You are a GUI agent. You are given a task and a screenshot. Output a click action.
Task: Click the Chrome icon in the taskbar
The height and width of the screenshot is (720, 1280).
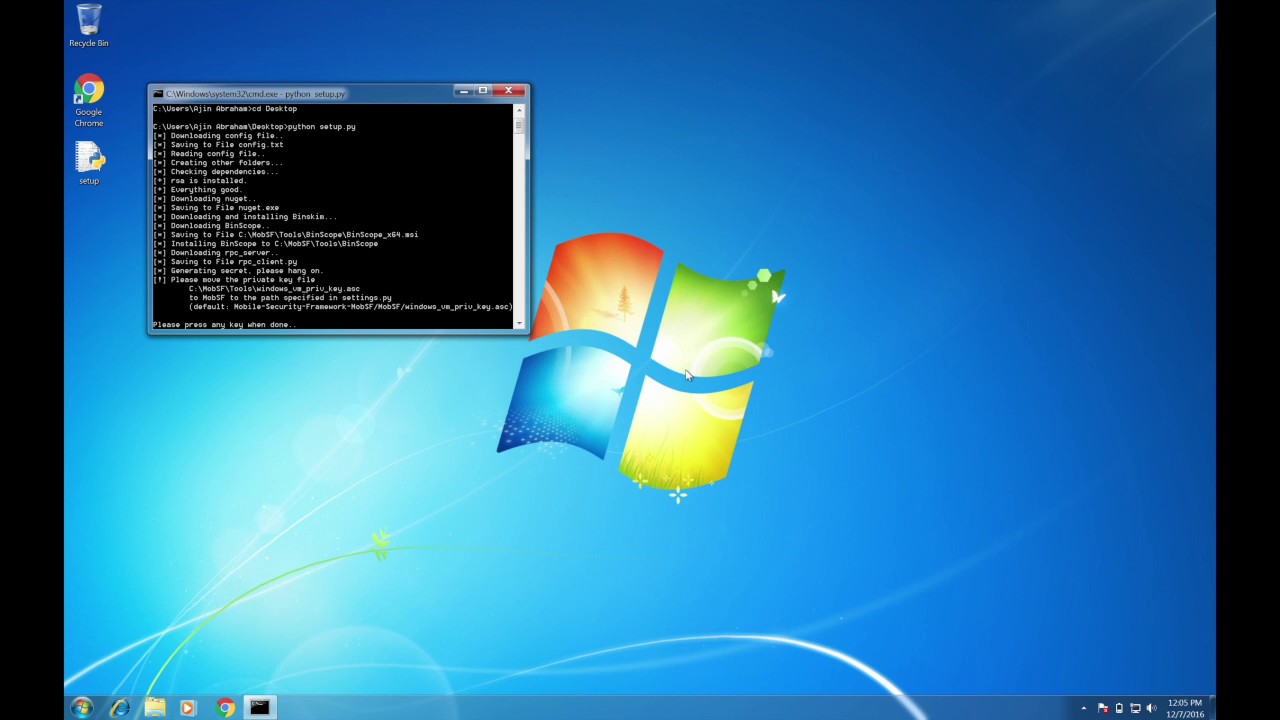click(225, 707)
